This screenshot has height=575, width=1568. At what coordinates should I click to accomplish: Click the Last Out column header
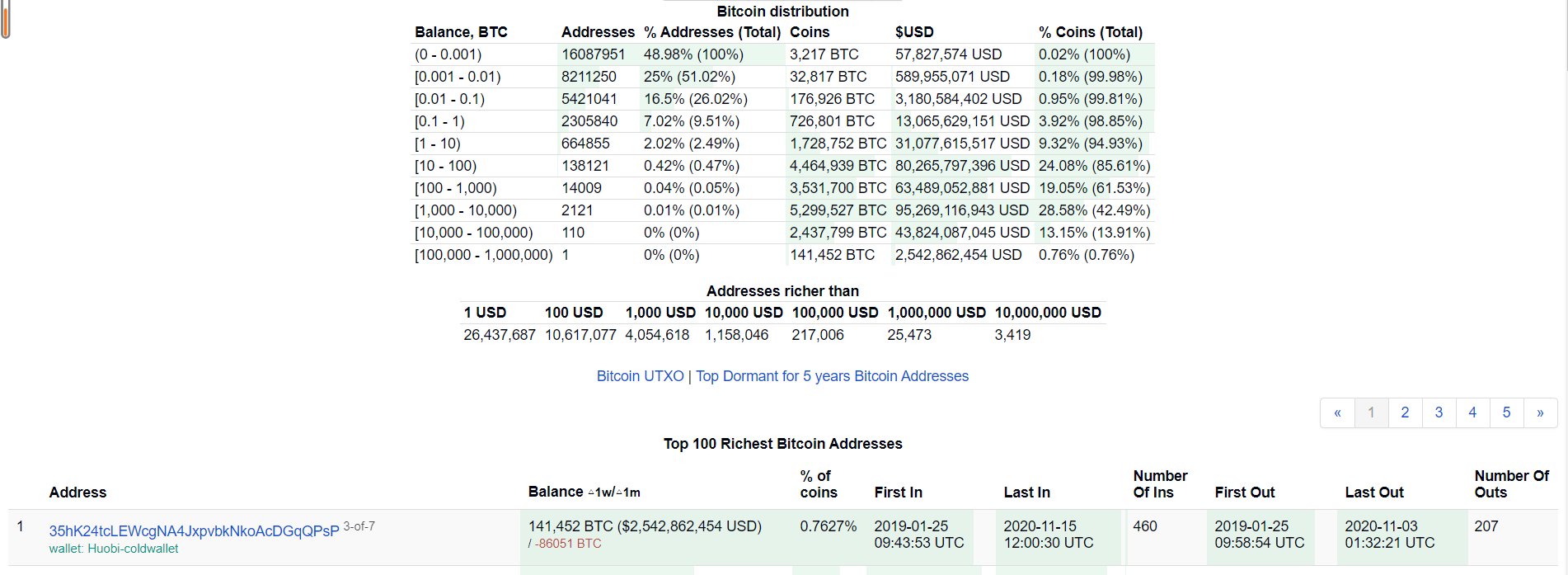click(1373, 493)
